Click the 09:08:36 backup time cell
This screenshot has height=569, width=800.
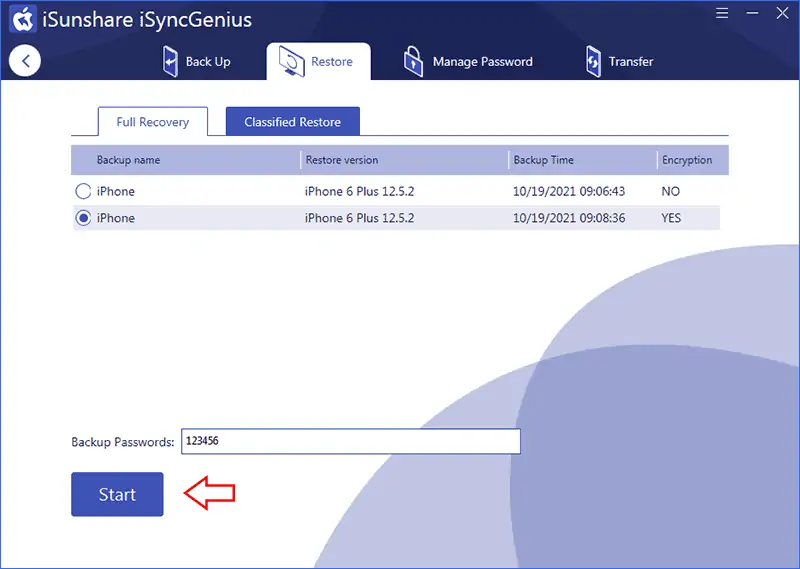[568, 218]
